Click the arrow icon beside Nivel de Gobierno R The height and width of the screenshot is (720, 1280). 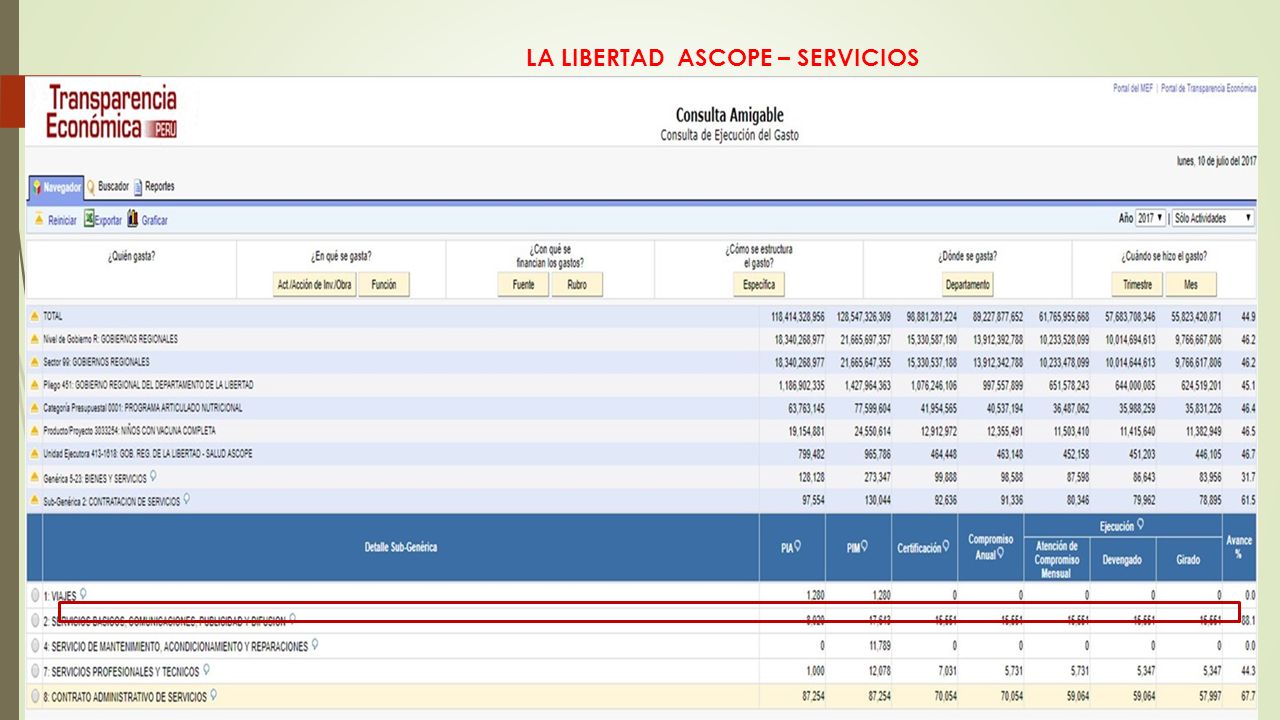tap(35, 339)
